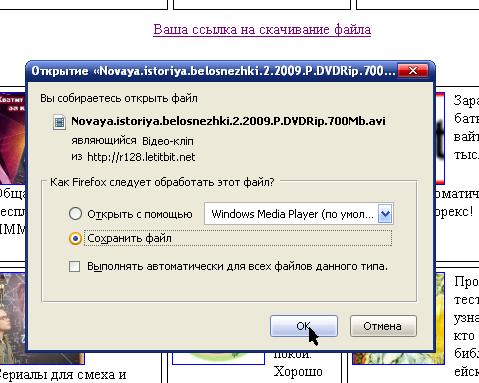Close the Открытие file dialog
The image size is (479, 383).
coord(413,71)
